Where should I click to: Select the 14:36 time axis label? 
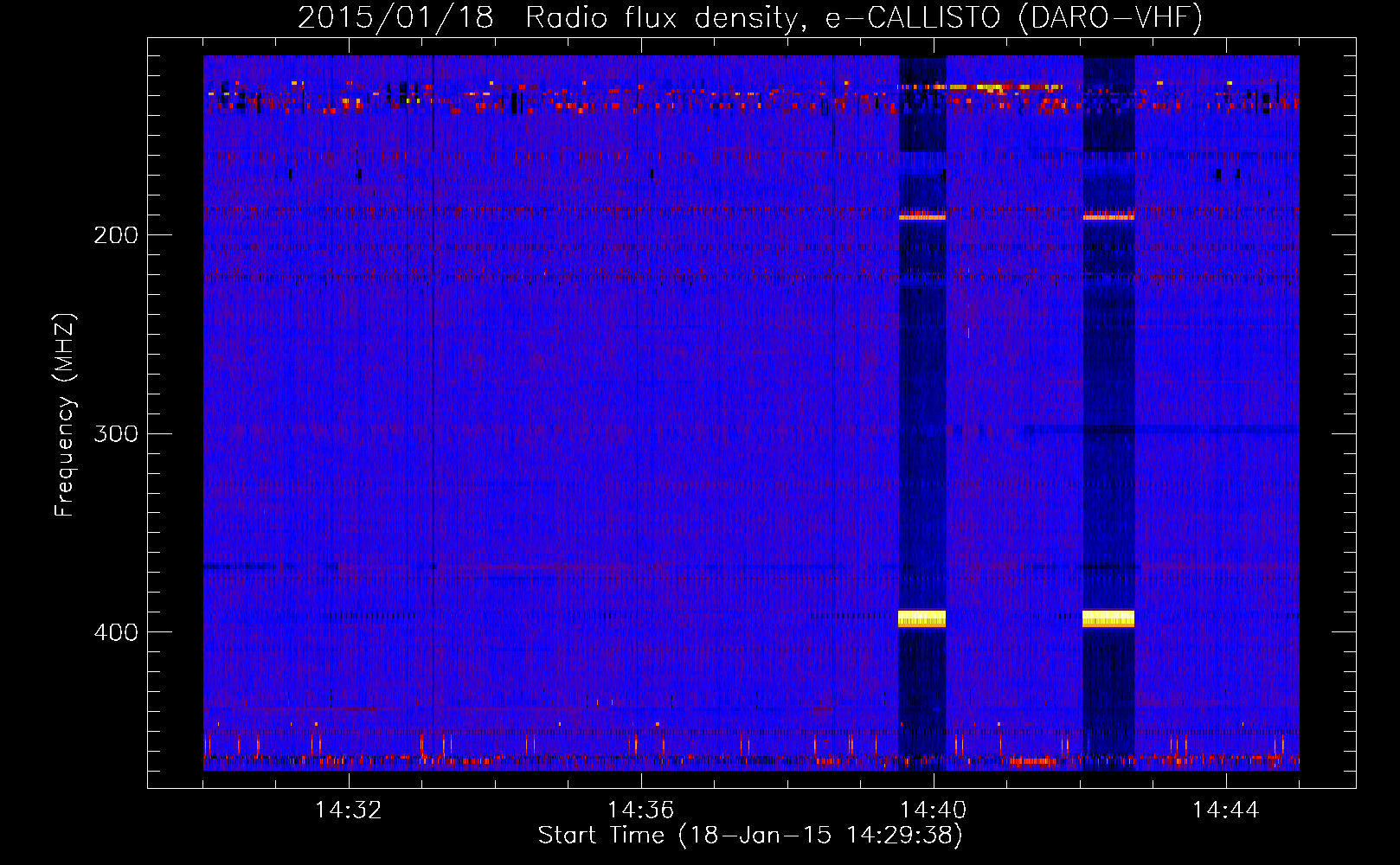tap(641, 810)
